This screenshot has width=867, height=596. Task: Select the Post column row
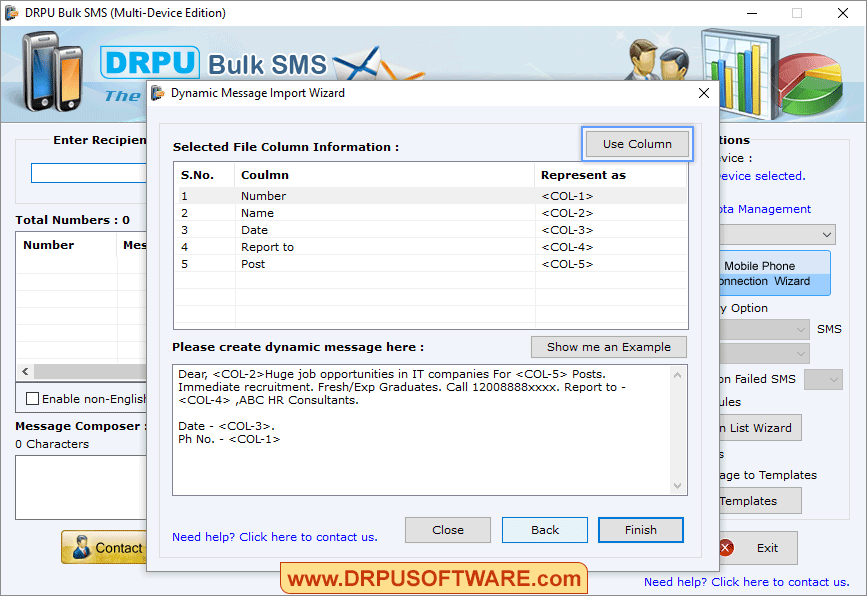431,264
